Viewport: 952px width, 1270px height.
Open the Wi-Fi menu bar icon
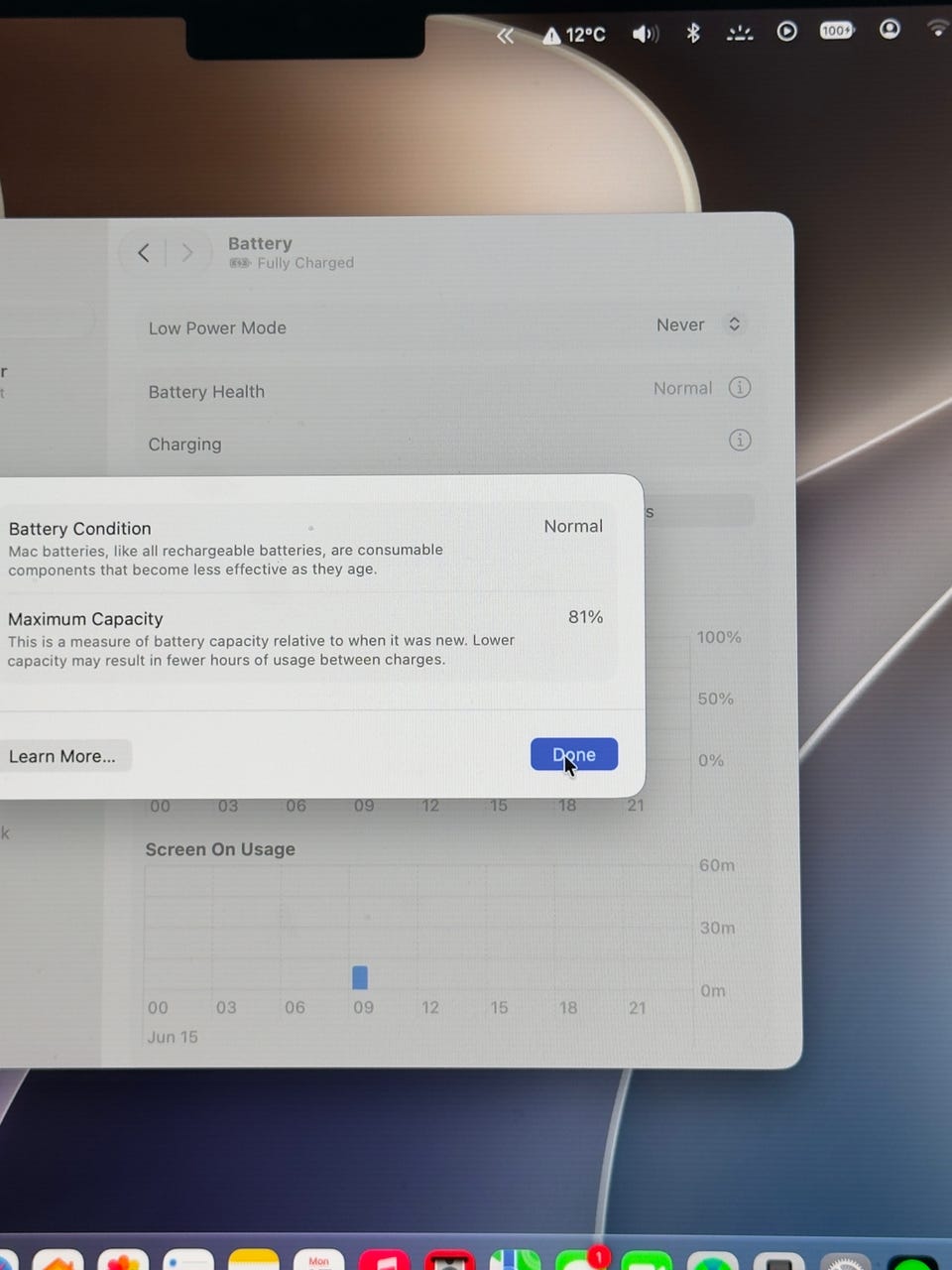click(937, 28)
